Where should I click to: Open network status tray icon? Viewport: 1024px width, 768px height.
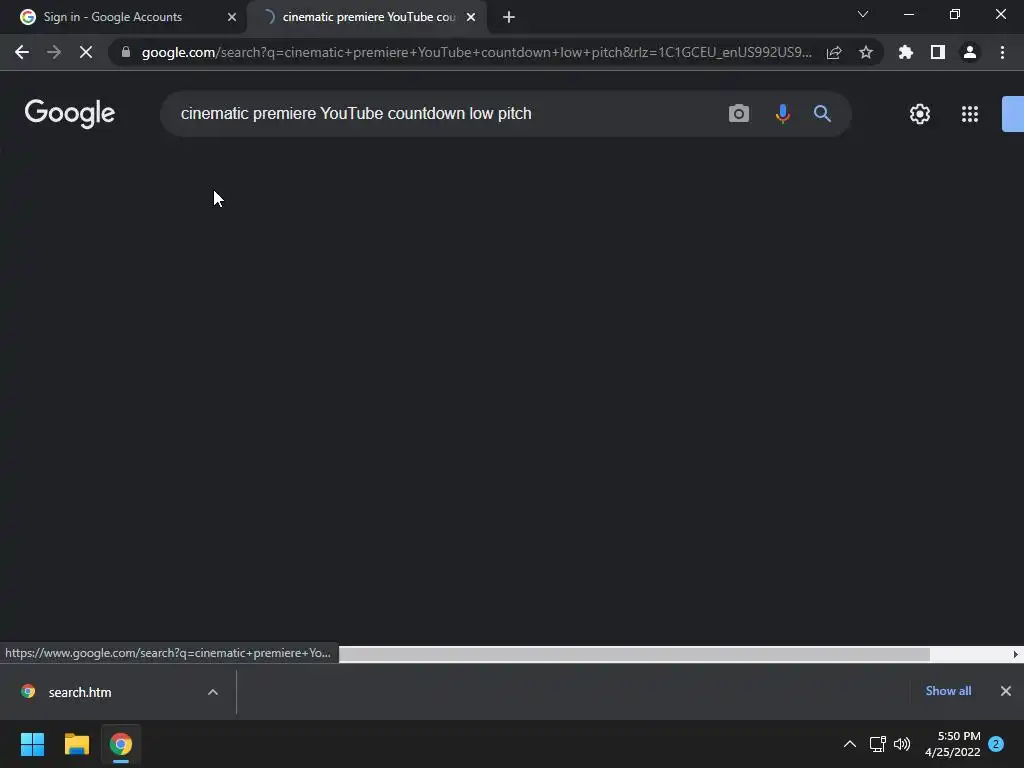pos(878,744)
